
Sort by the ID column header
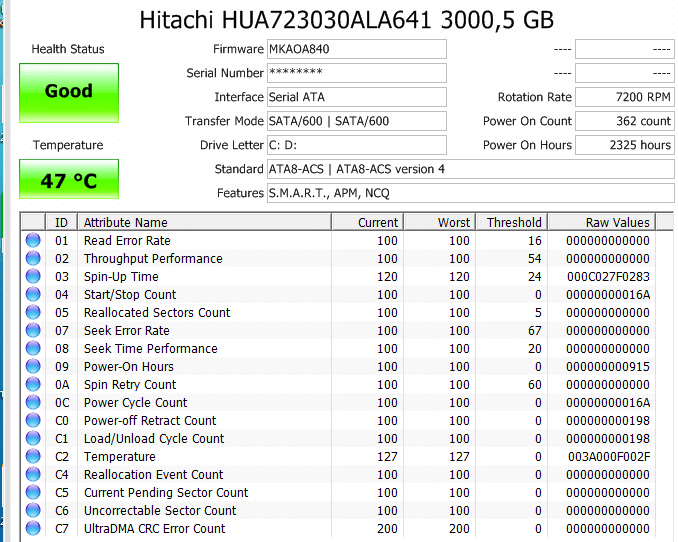point(61,222)
